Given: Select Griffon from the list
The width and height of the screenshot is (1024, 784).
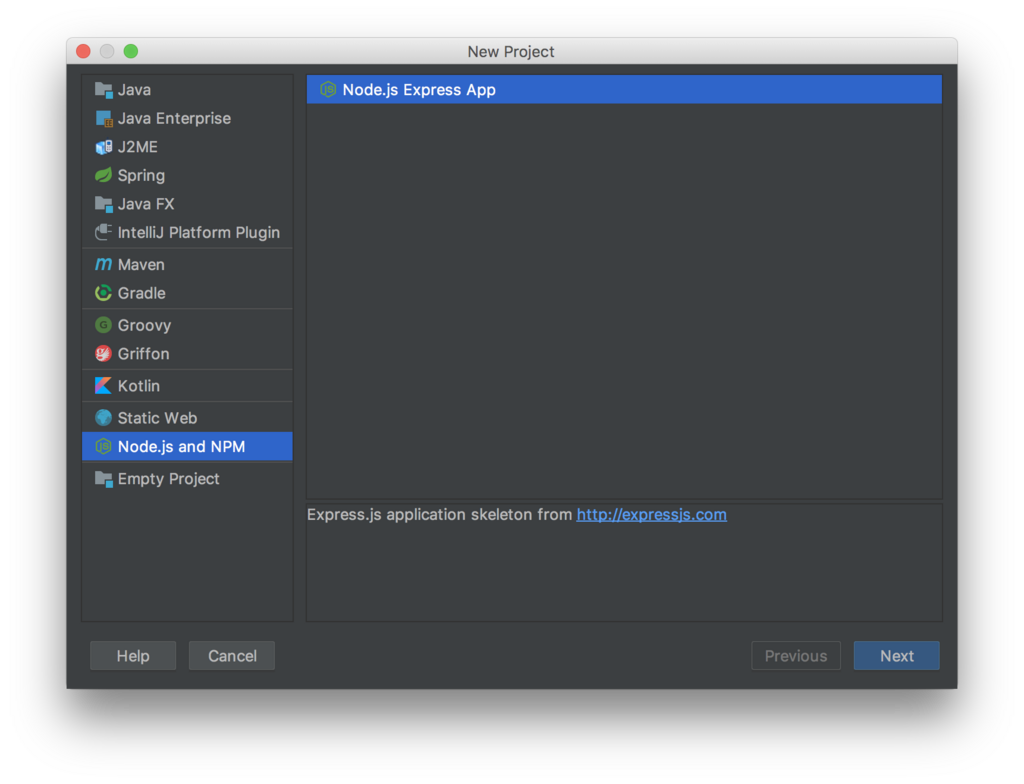Looking at the screenshot, I should (x=187, y=353).
